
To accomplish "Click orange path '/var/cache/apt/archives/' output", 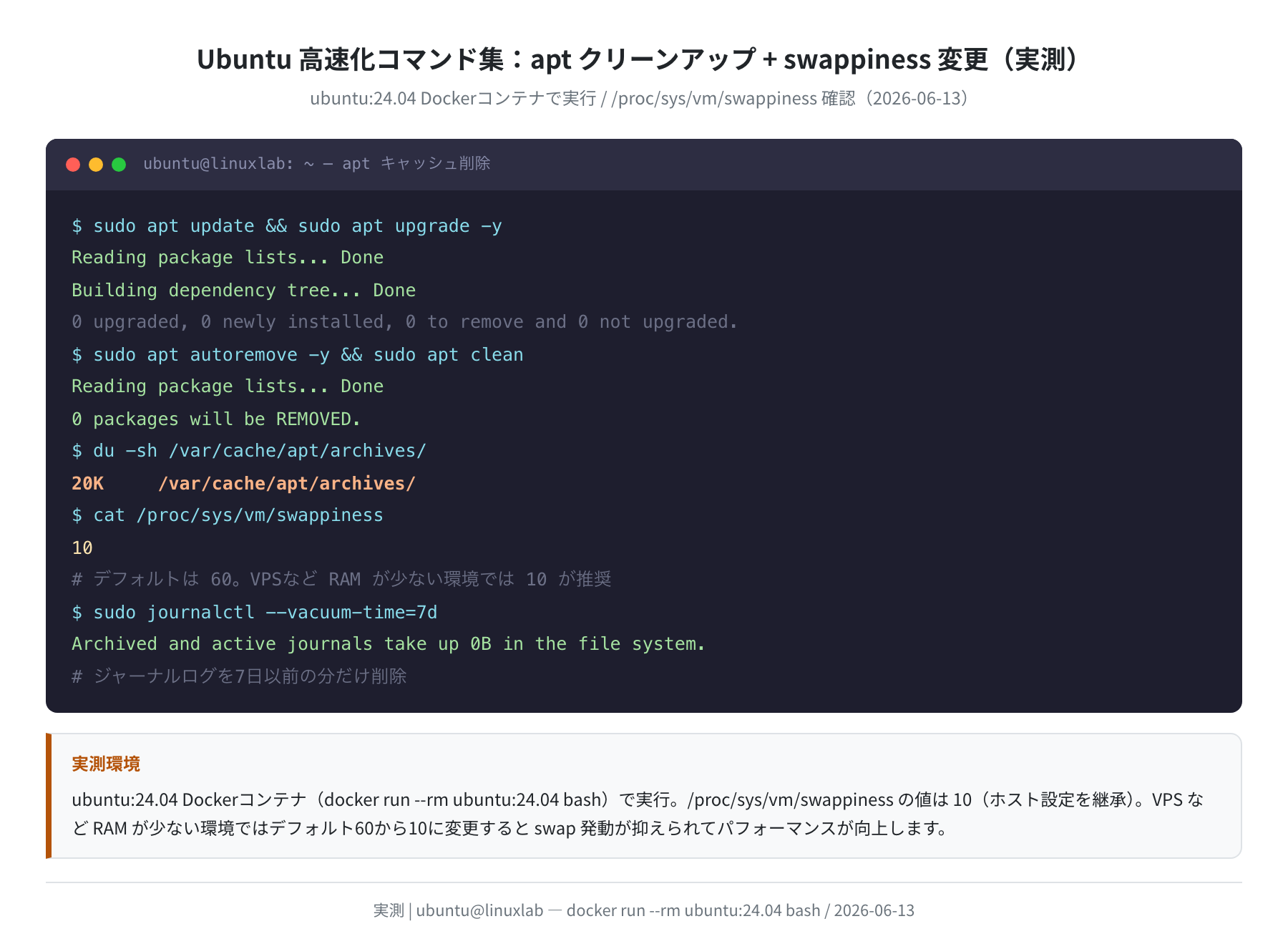I will pos(286,484).
